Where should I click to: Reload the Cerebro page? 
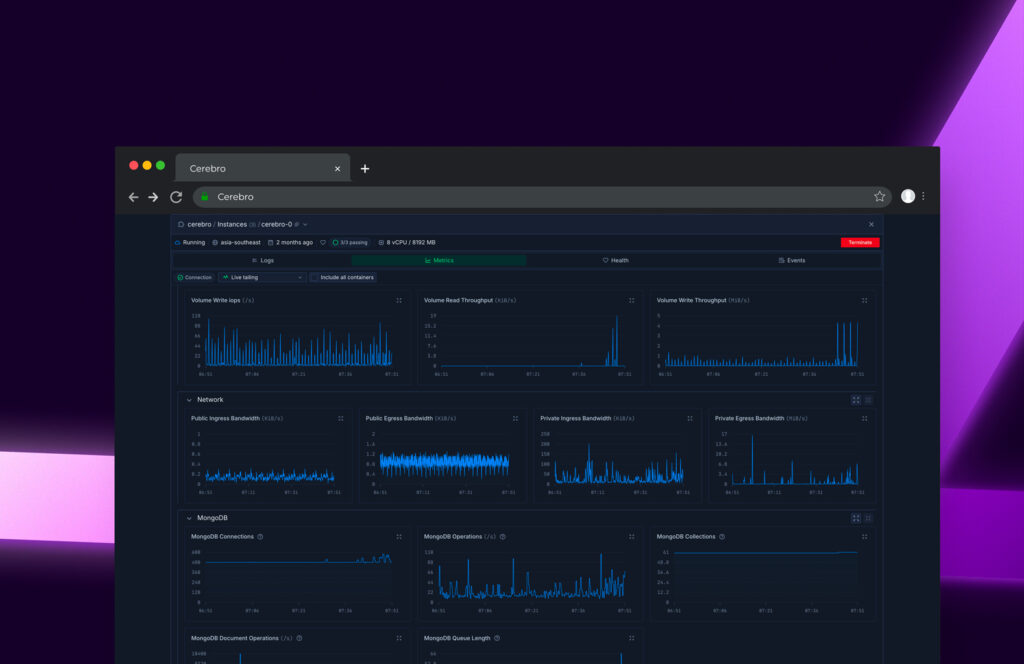pyautogui.click(x=176, y=197)
